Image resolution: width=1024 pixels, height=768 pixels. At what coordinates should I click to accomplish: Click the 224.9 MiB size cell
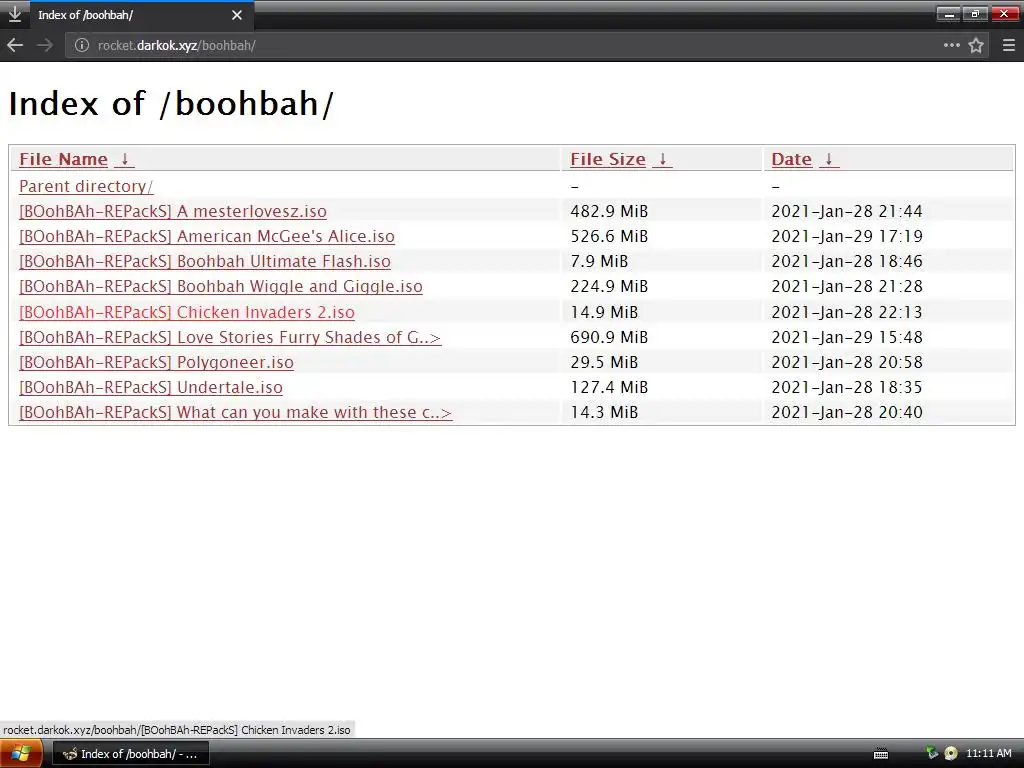(x=609, y=287)
